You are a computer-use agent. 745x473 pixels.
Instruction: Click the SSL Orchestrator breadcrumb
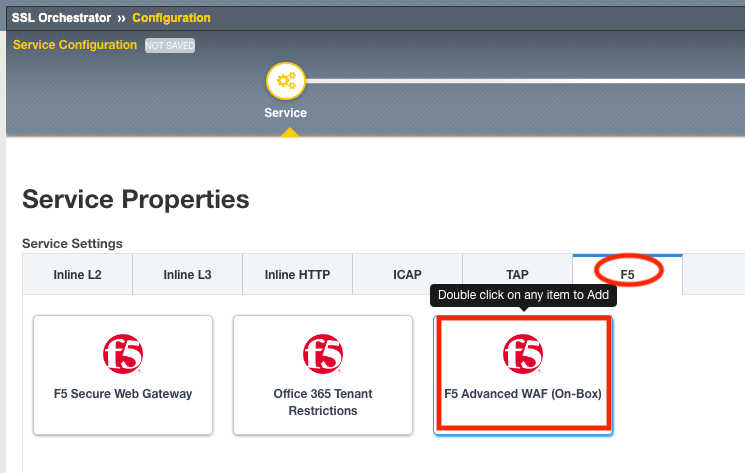(x=61, y=18)
